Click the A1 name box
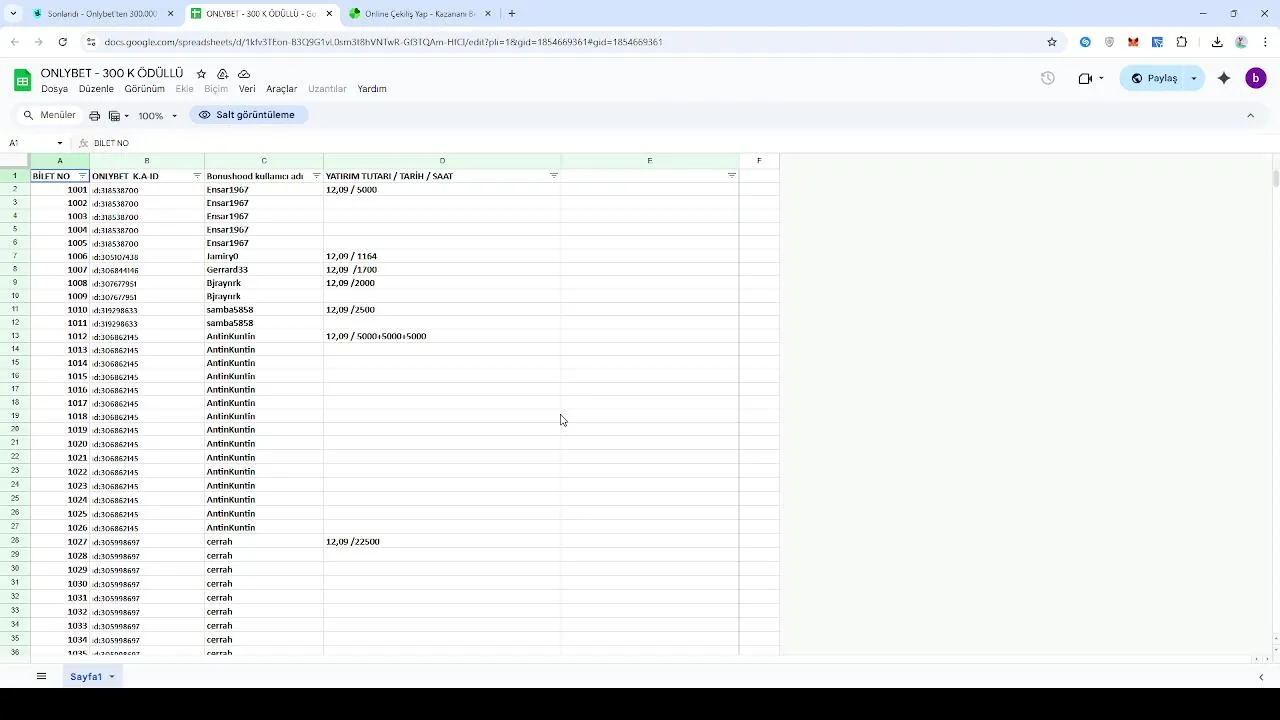 [30, 143]
